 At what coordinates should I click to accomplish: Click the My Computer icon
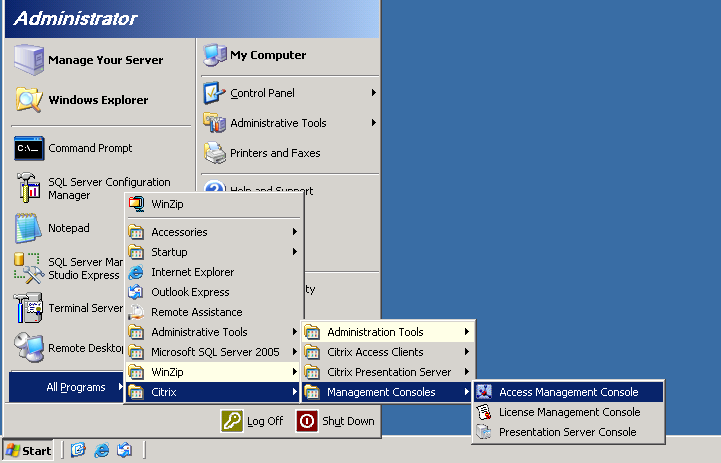pyautogui.click(x=215, y=55)
